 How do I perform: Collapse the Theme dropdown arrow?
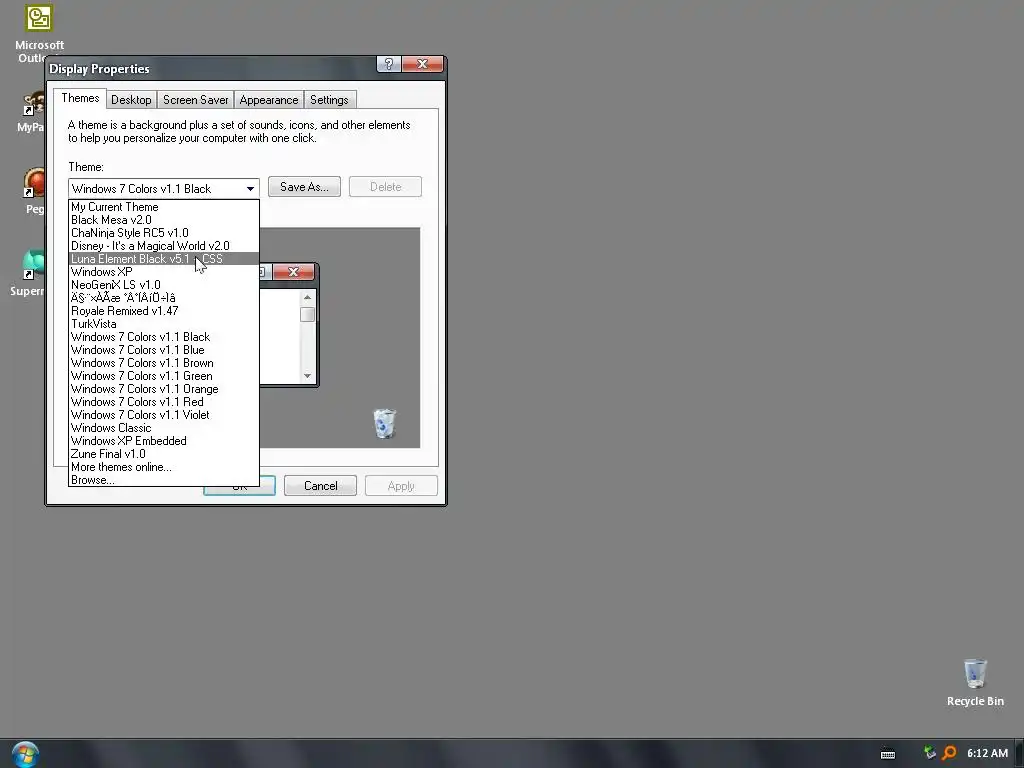[250, 189]
